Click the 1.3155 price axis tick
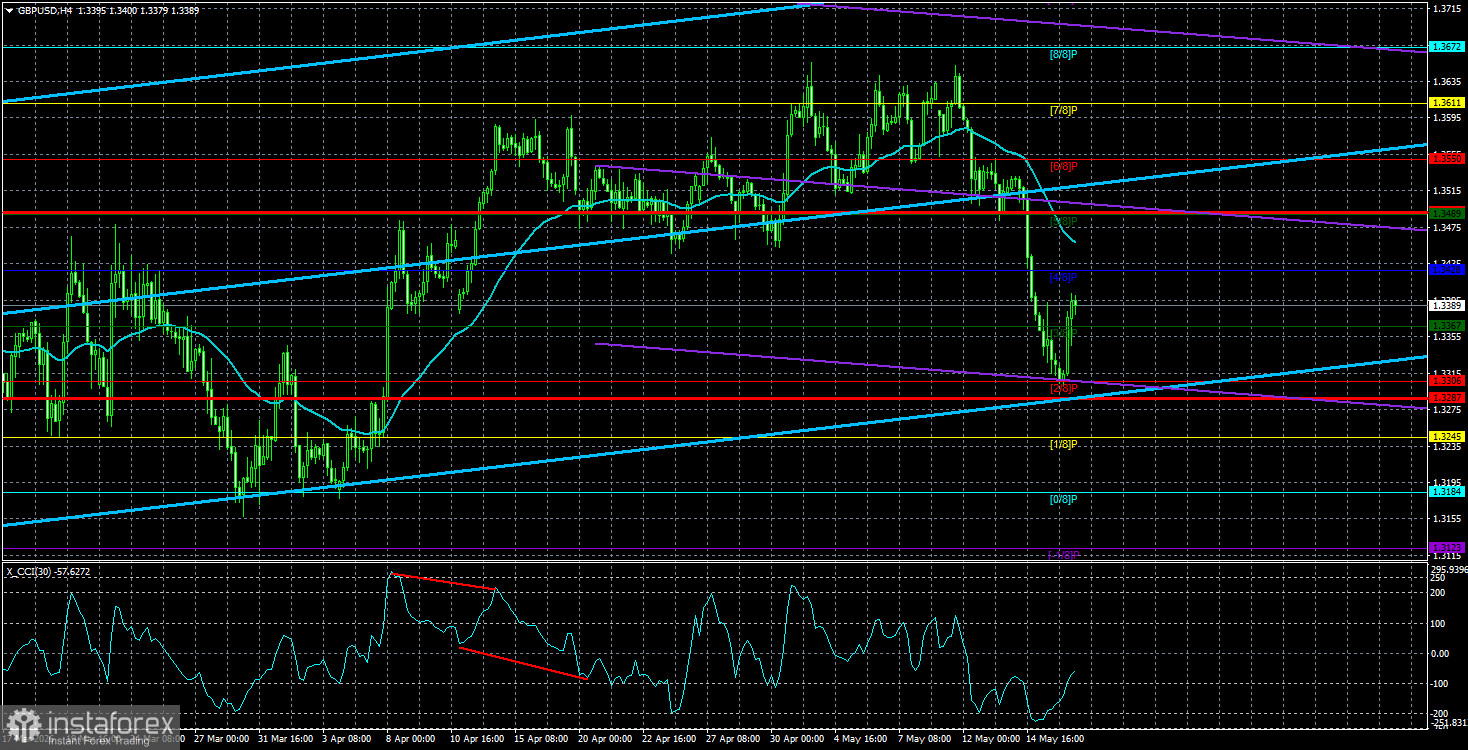Image resolution: width=1468 pixels, height=750 pixels. (x=1446, y=519)
